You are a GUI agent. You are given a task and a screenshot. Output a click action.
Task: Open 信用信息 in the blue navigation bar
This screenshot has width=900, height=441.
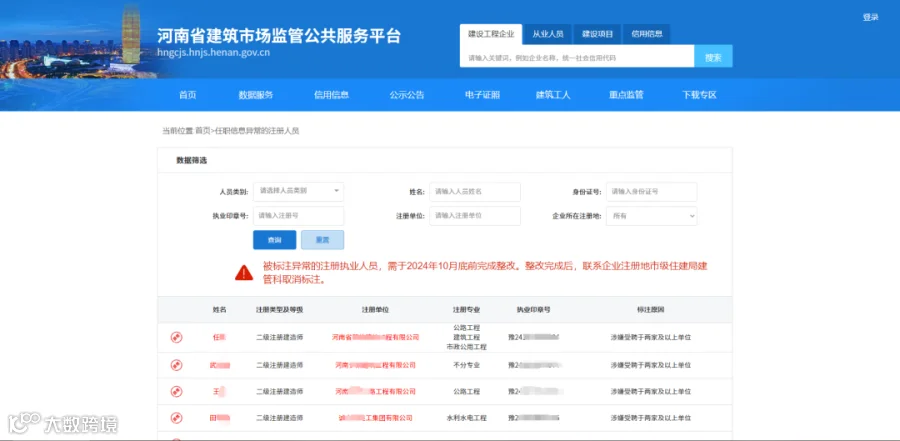coord(331,95)
